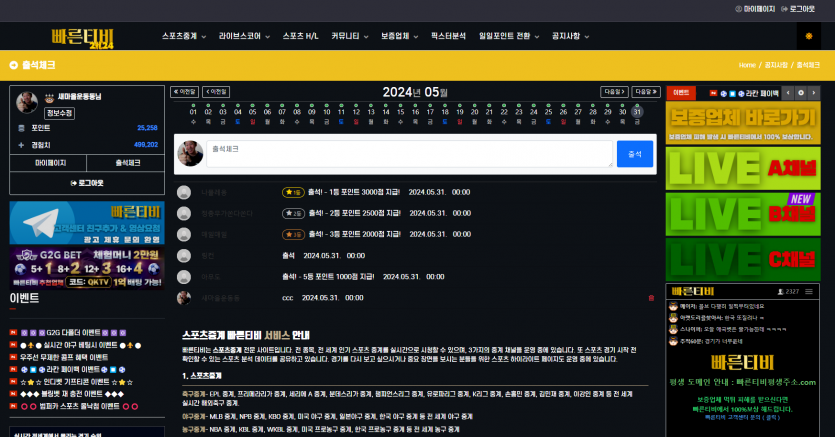The height and width of the screenshot is (437, 835).
Task: Open the 스포츠 H/L menu item
Action: pos(300,36)
